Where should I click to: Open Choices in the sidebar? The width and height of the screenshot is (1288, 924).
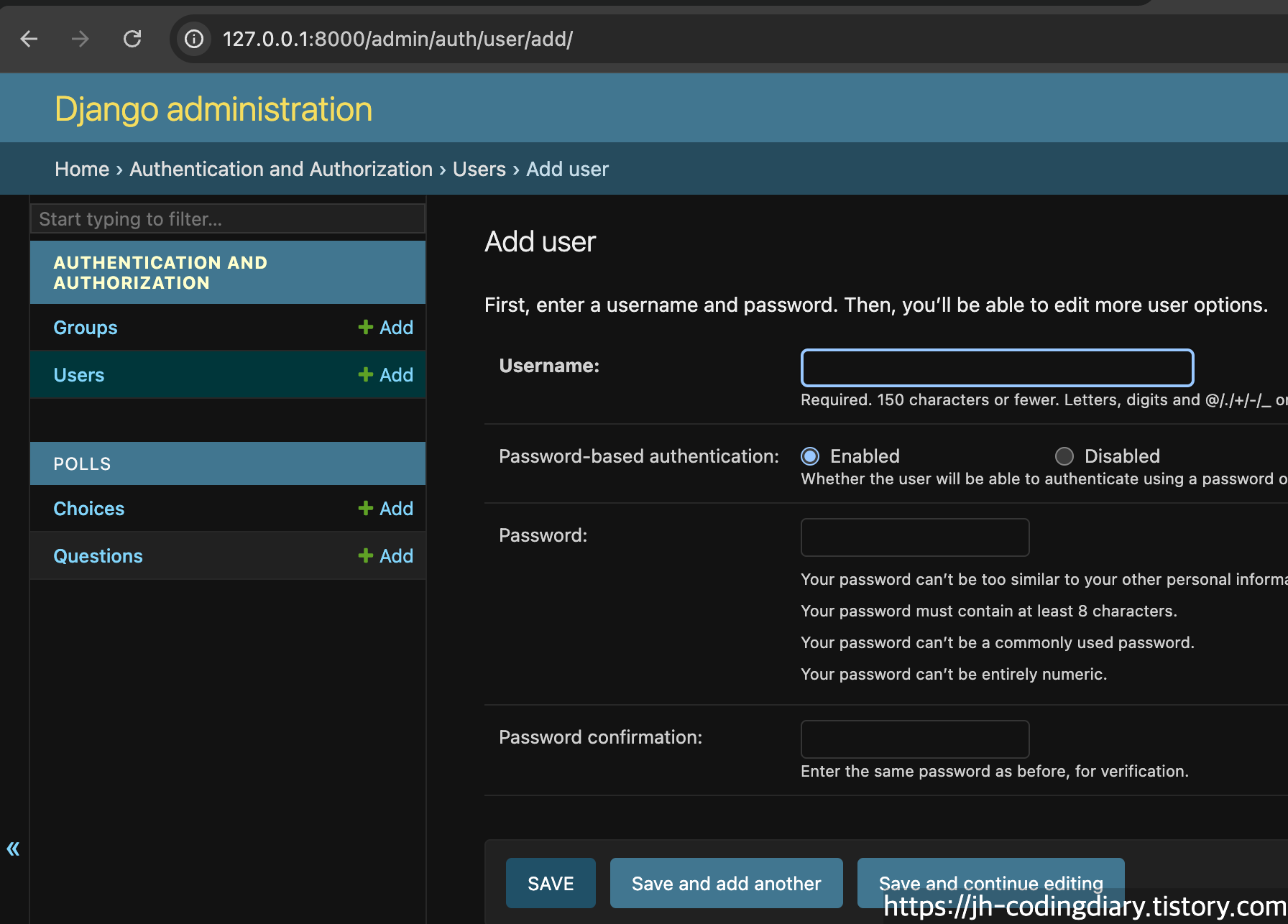[89, 509]
